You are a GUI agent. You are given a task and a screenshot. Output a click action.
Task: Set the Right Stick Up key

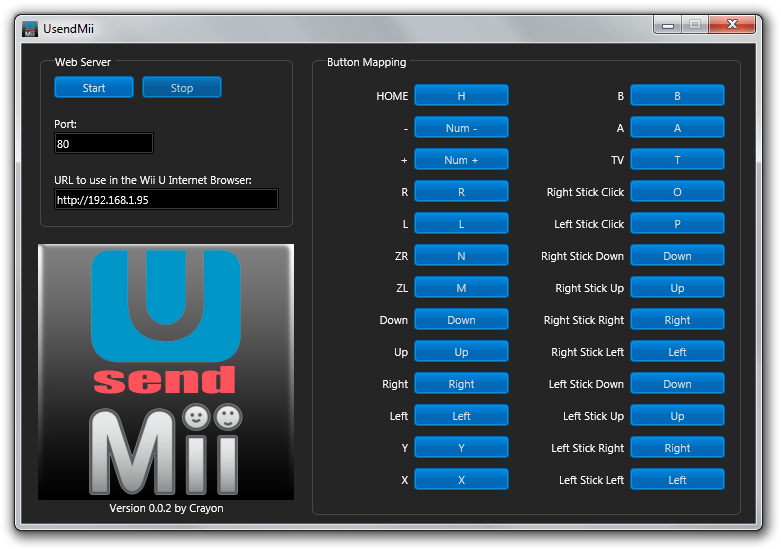677,287
